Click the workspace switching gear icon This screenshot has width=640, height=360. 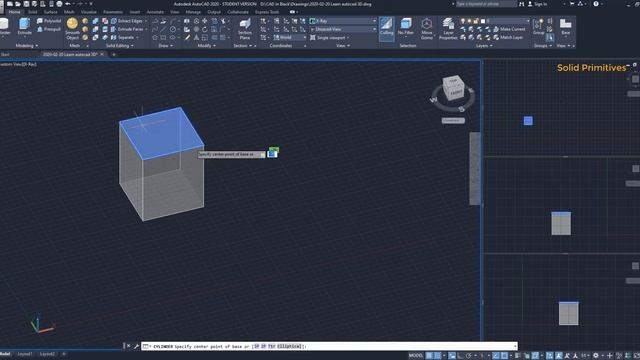(x=596, y=356)
